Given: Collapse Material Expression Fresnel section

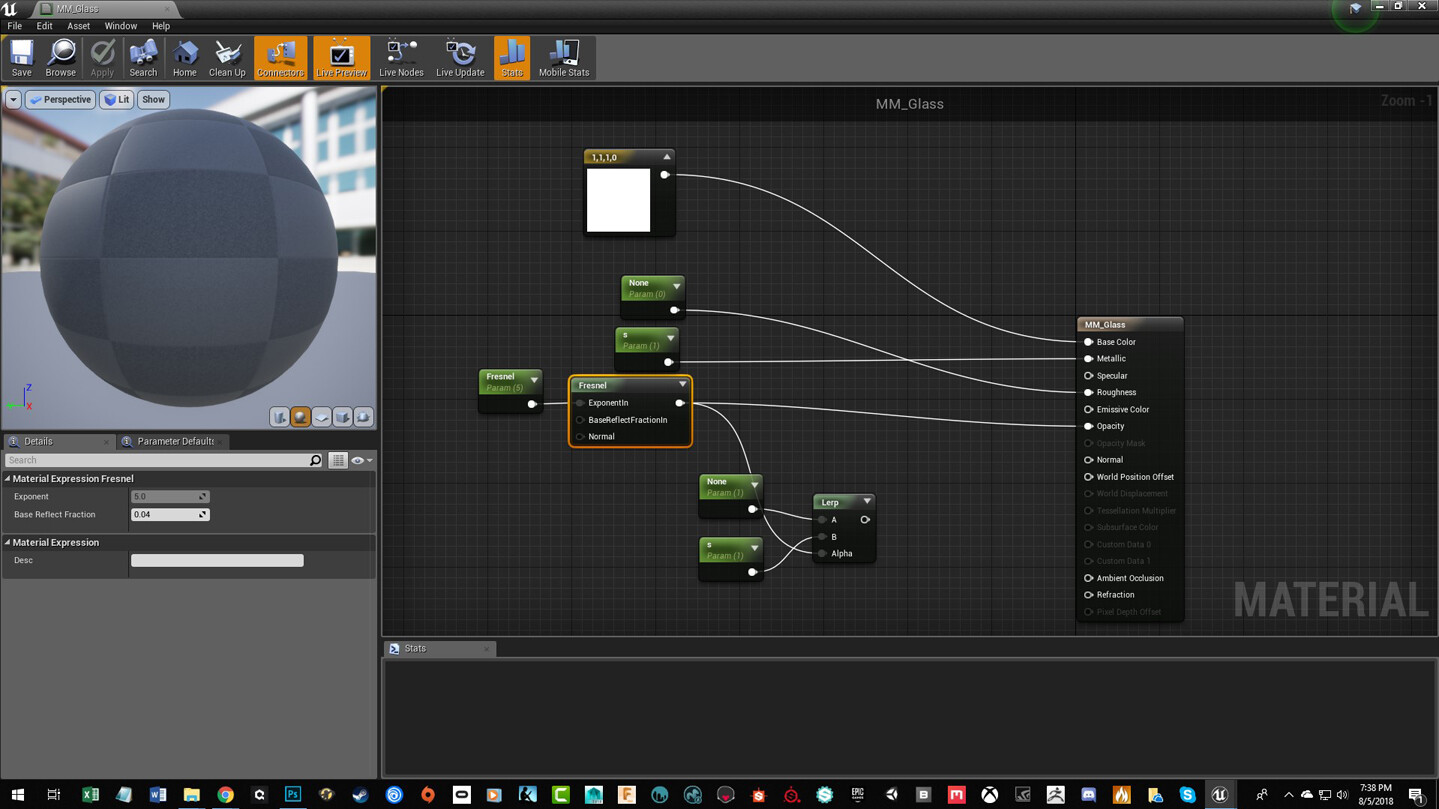Looking at the screenshot, I should coord(8,479).
